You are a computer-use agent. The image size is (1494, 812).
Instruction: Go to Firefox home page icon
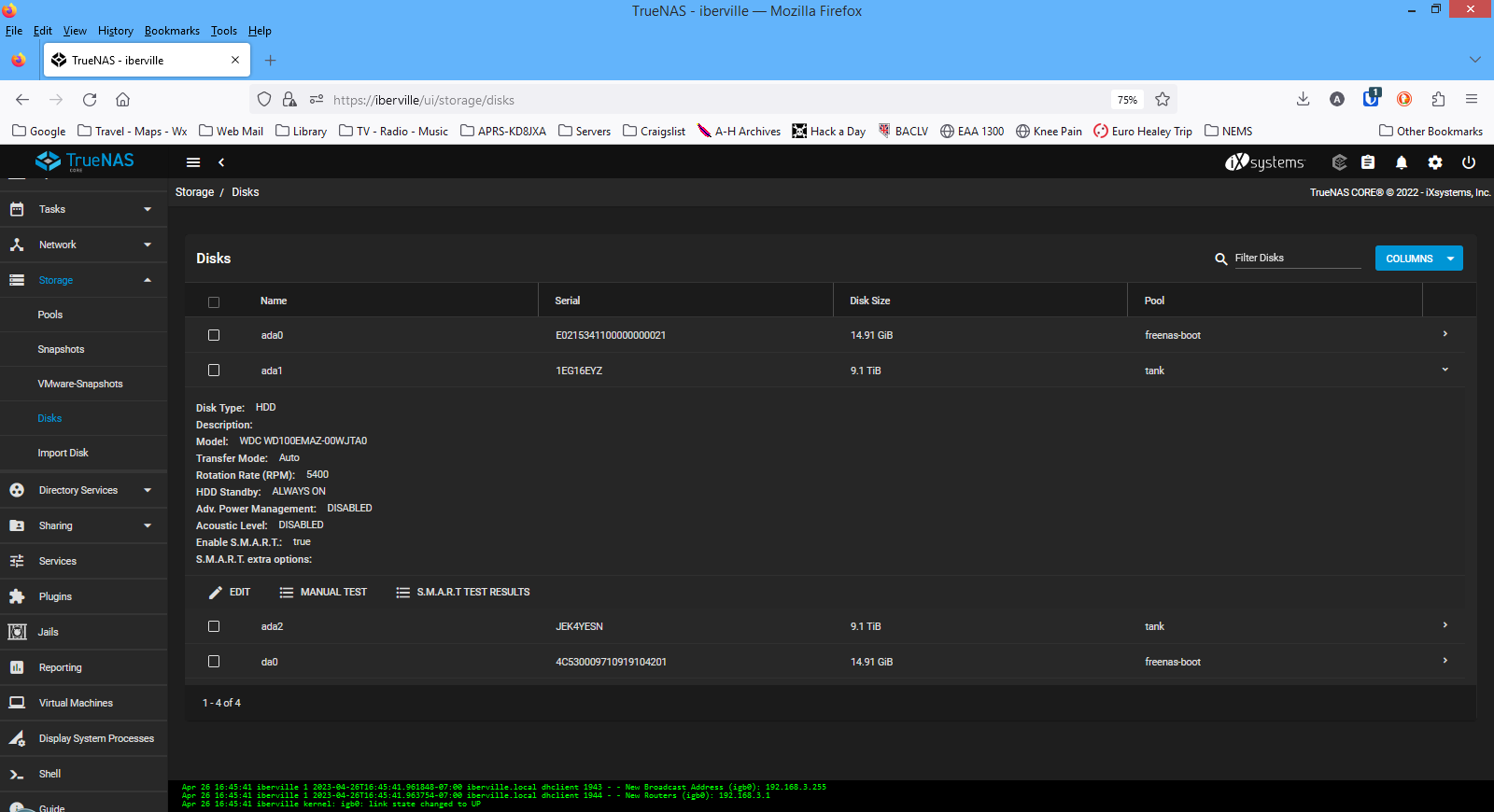coord(122,99)
